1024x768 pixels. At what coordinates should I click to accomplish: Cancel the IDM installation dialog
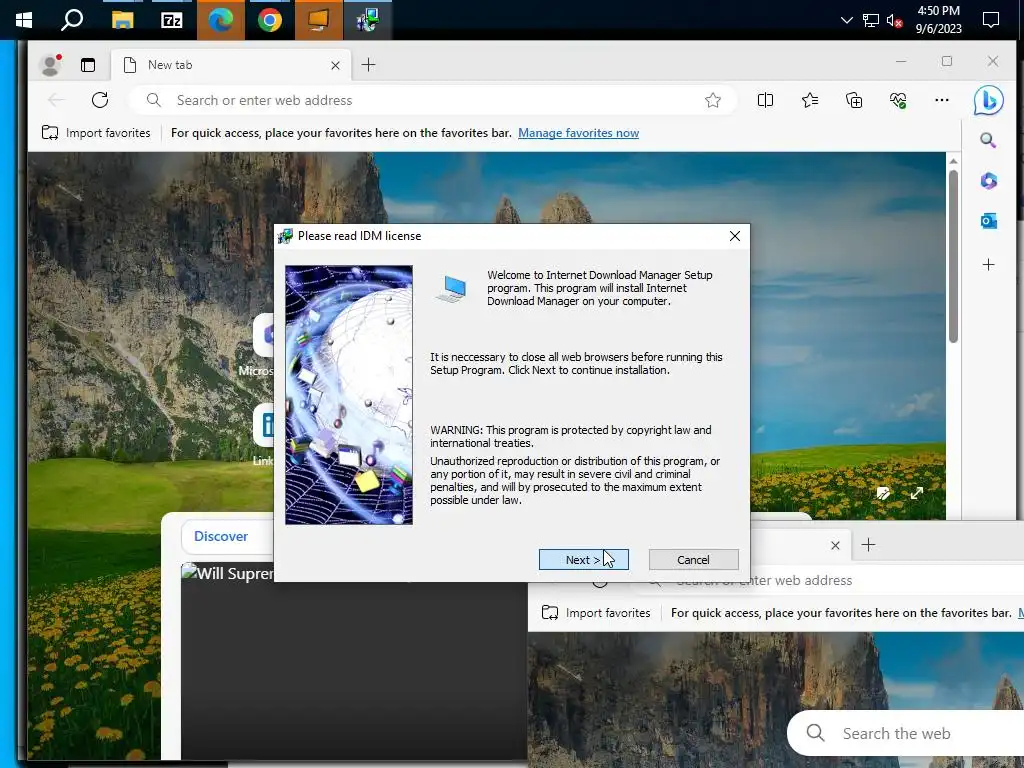click(x=694, y=560)
